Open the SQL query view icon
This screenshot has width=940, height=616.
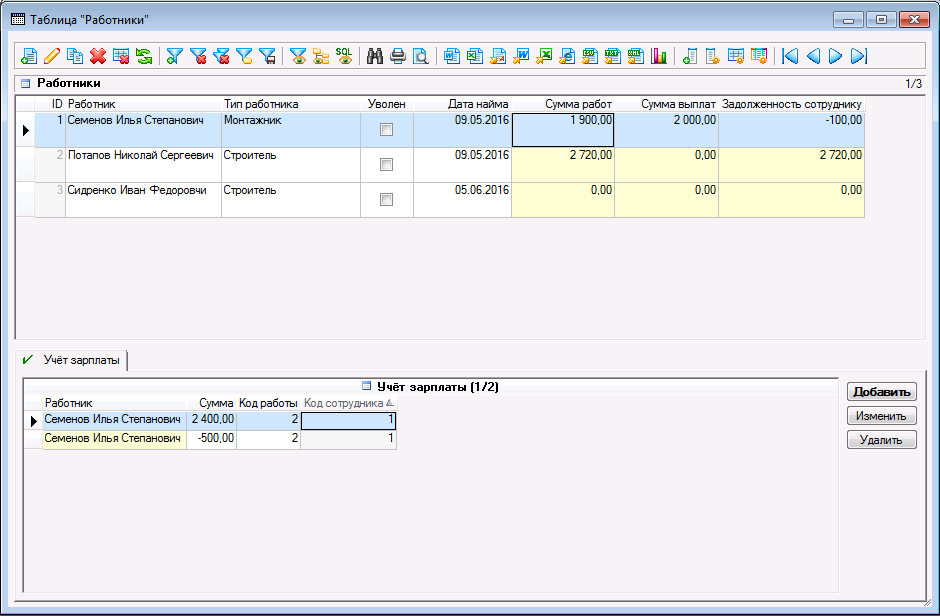point(344,56)
